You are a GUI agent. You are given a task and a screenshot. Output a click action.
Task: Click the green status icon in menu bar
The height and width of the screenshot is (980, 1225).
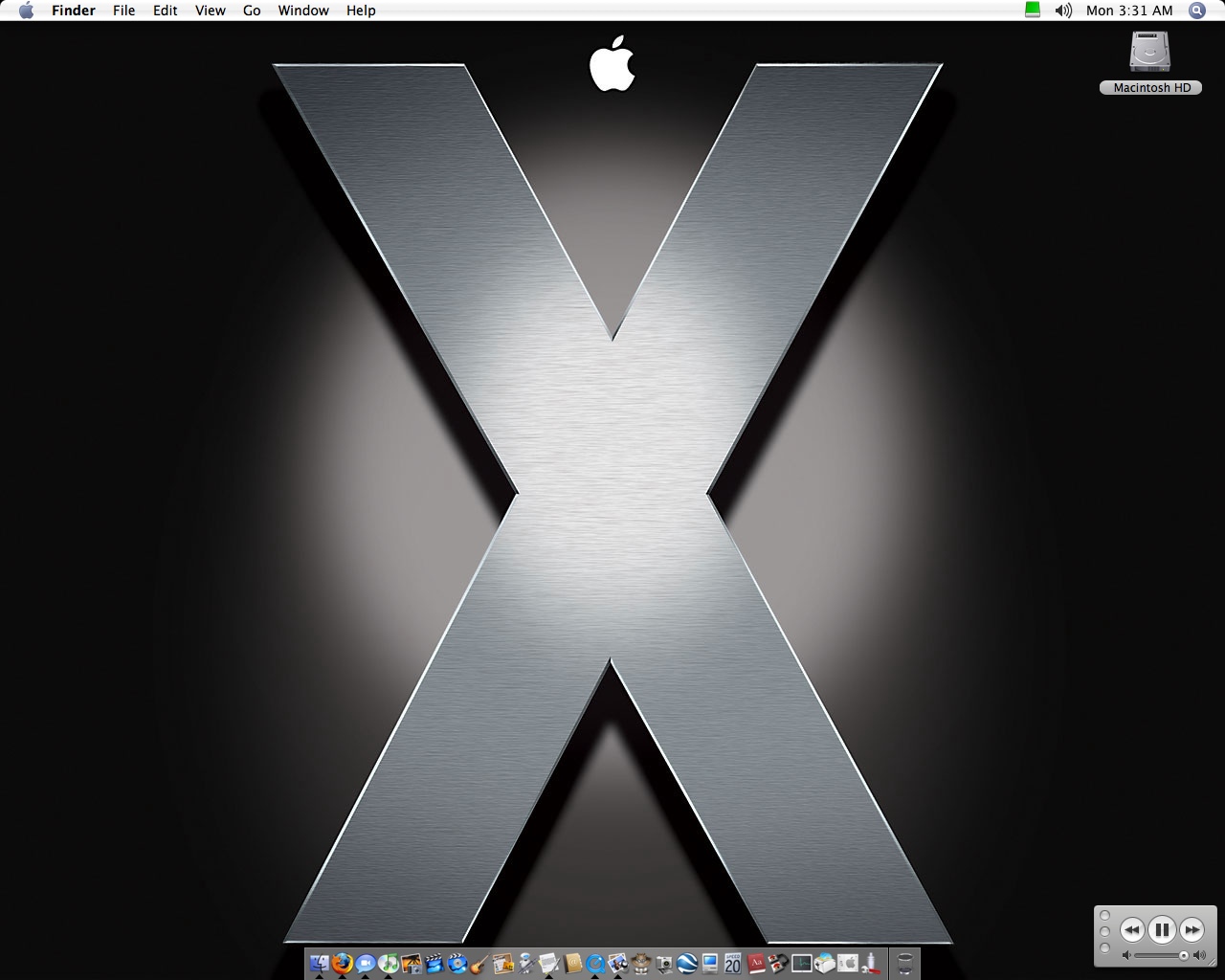pos(1033,10)
